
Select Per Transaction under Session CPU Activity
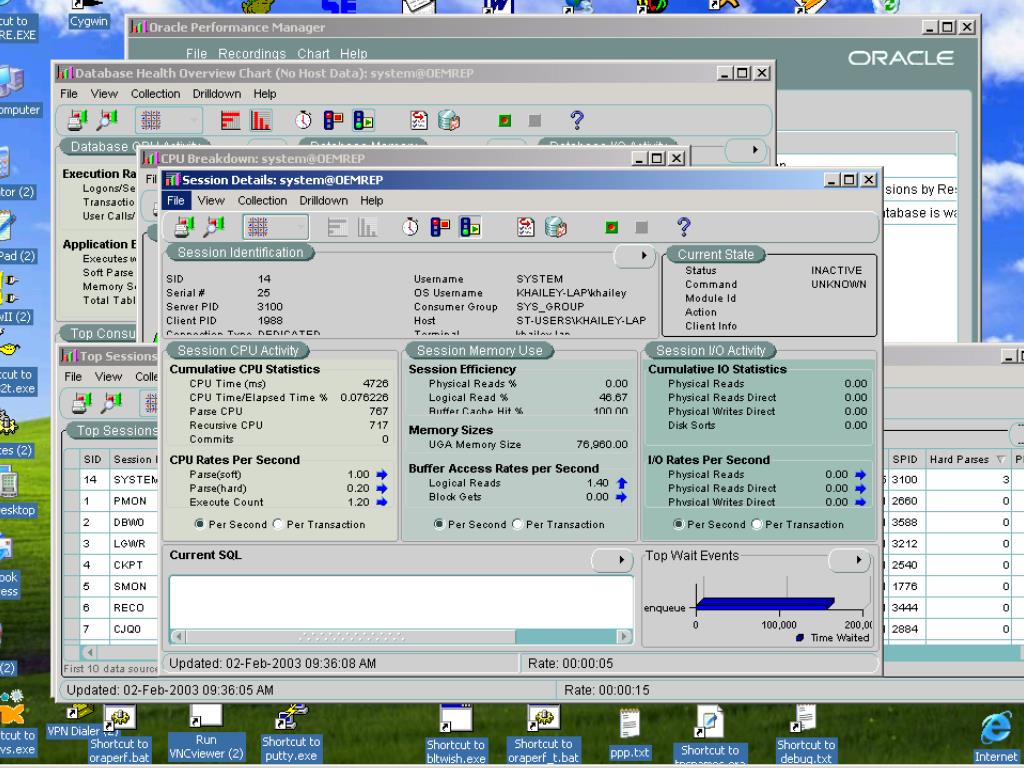click(278, 524)
